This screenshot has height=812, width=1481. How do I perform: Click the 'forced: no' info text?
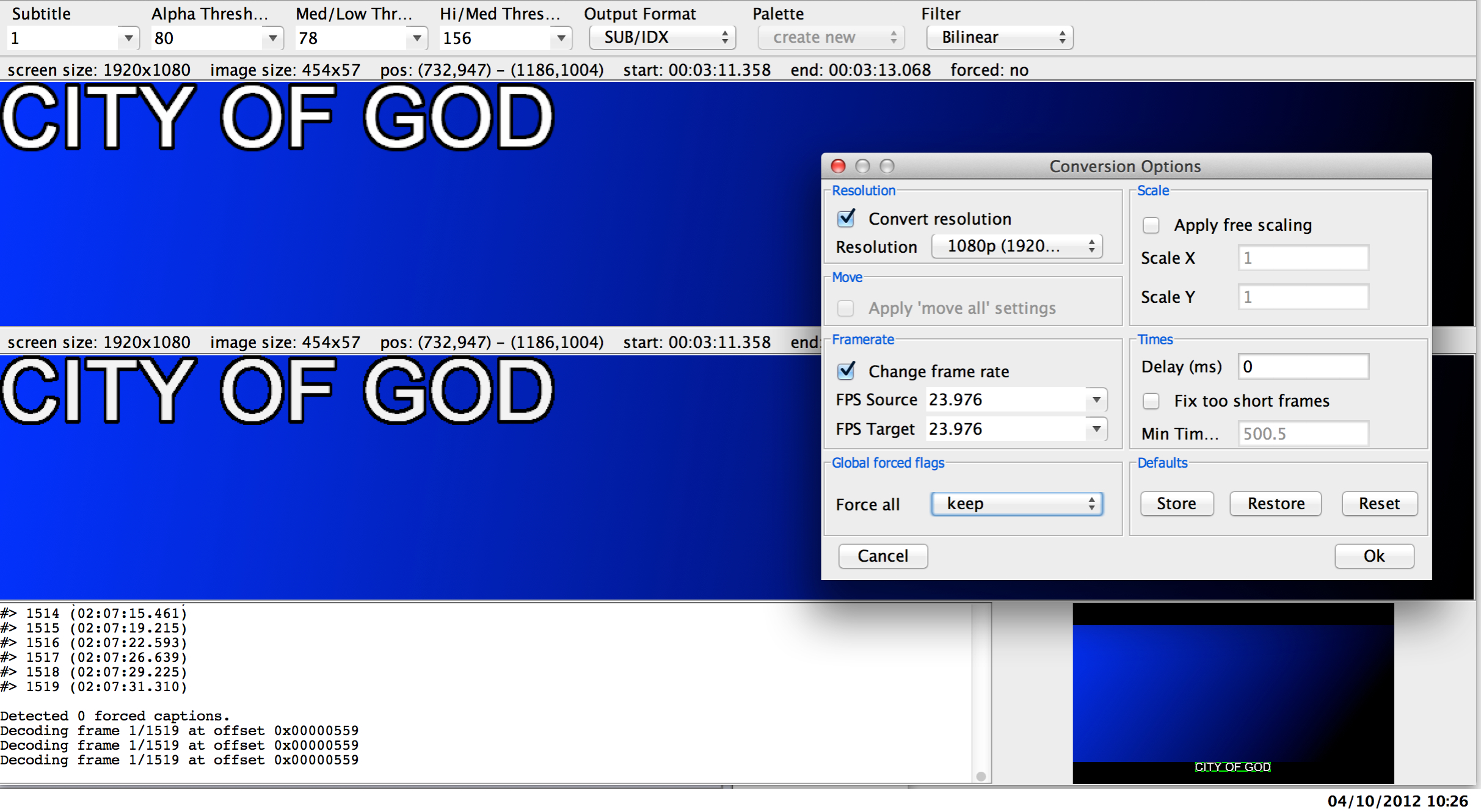(989, 70)
